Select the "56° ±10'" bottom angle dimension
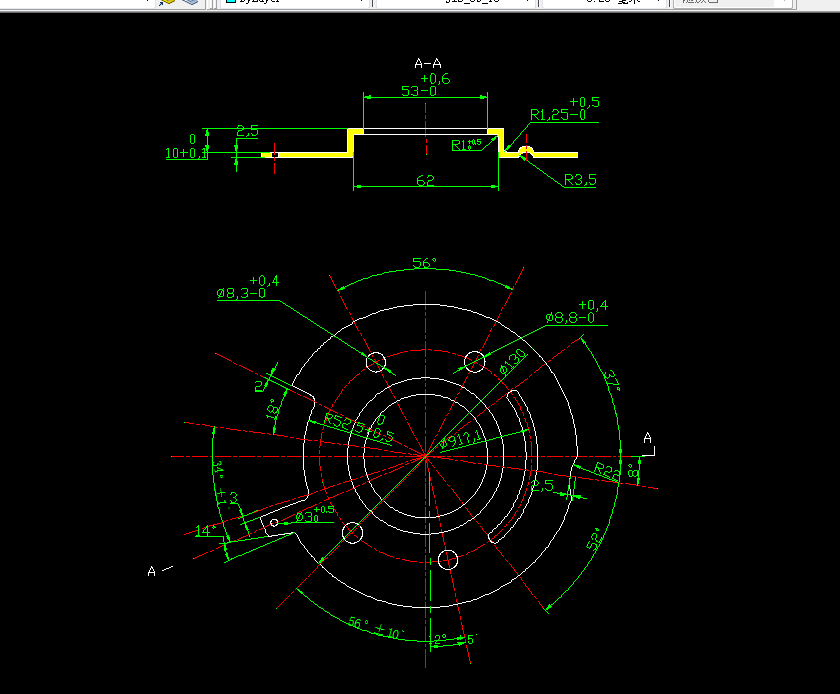This screenshot has height=694, width=840. (x=376, y=628)
